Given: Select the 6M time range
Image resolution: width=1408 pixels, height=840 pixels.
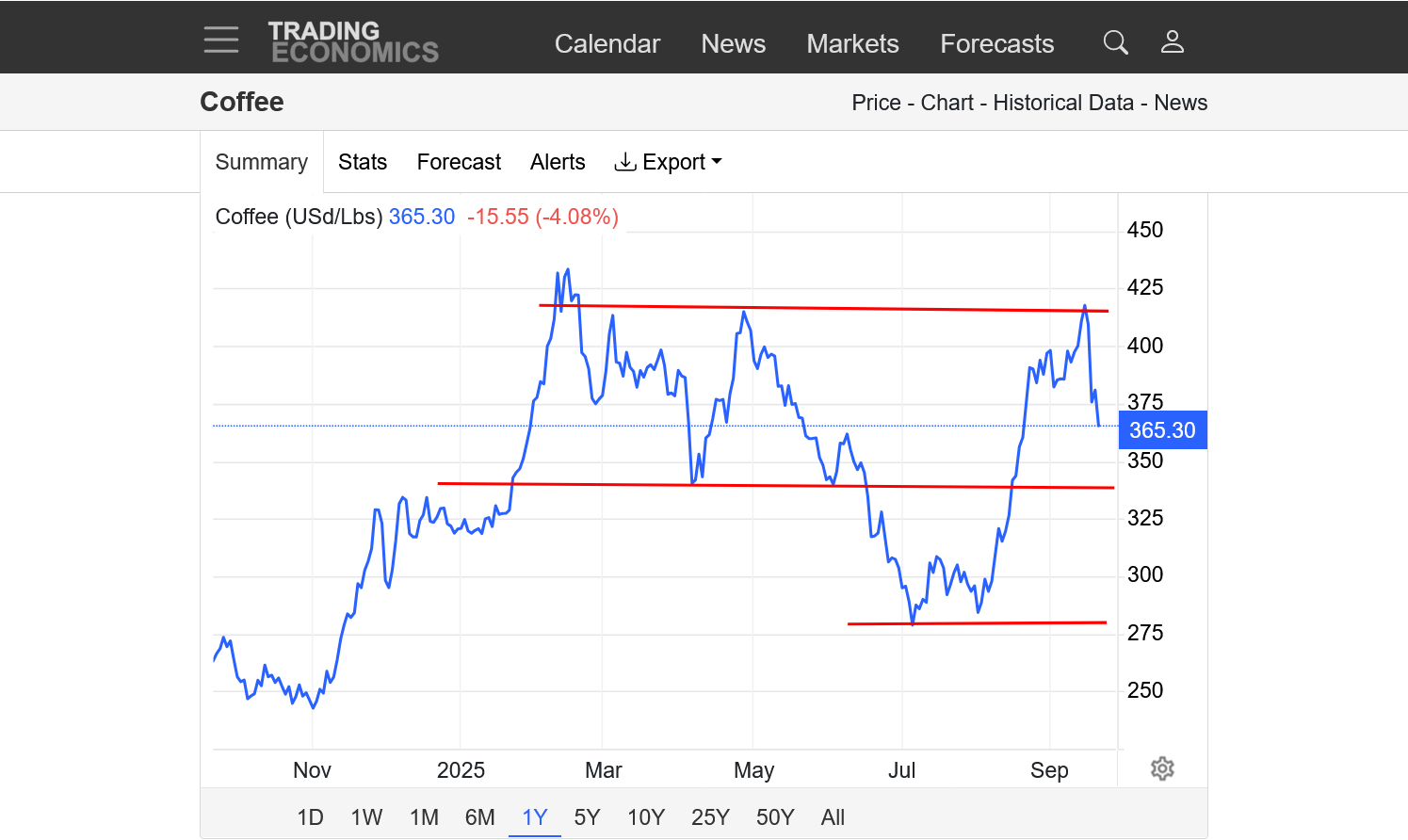Looking at the screenshot, I should [479, 816].
